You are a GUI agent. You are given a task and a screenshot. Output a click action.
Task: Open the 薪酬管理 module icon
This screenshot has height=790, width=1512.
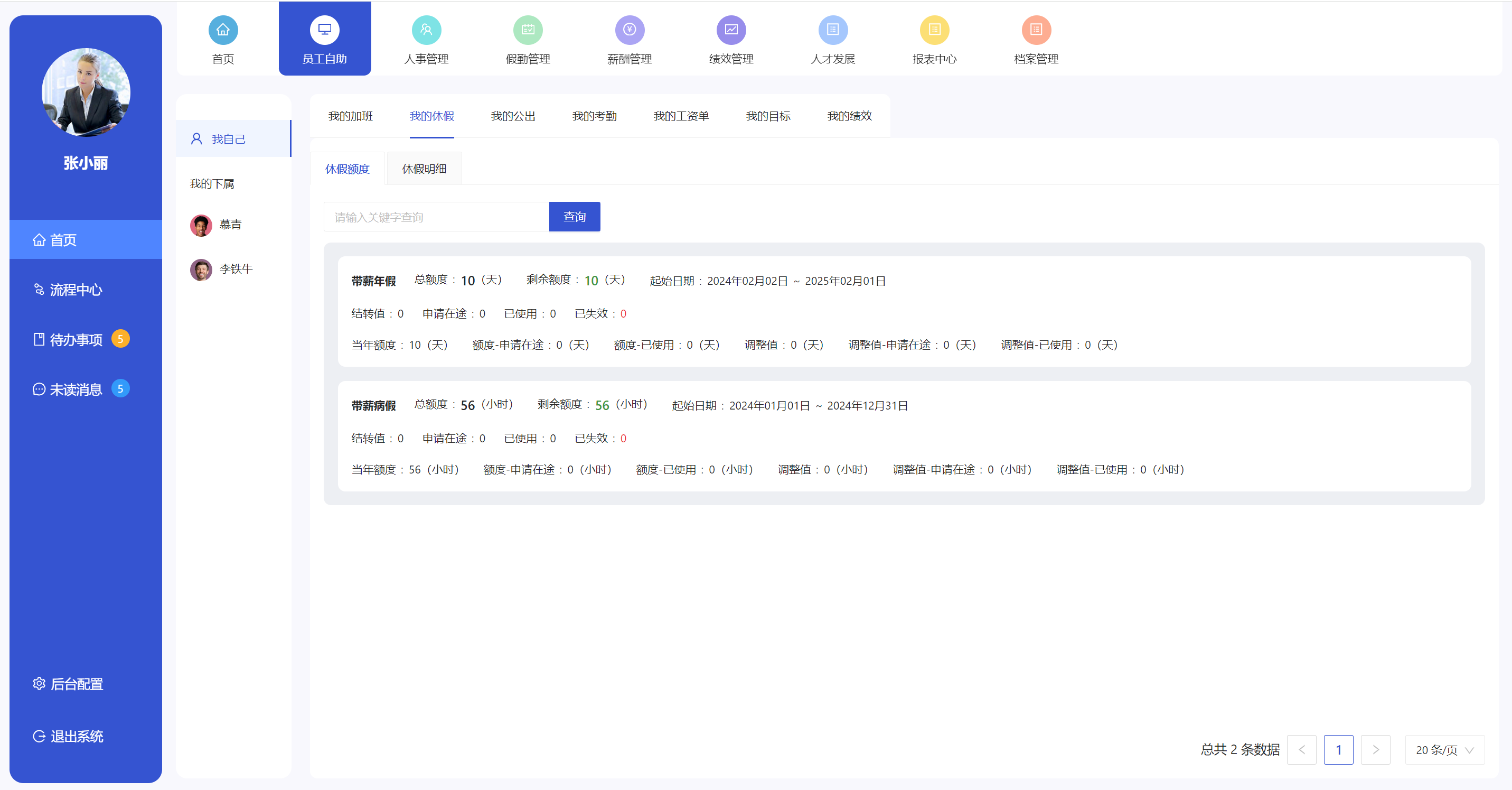point(629,30)
